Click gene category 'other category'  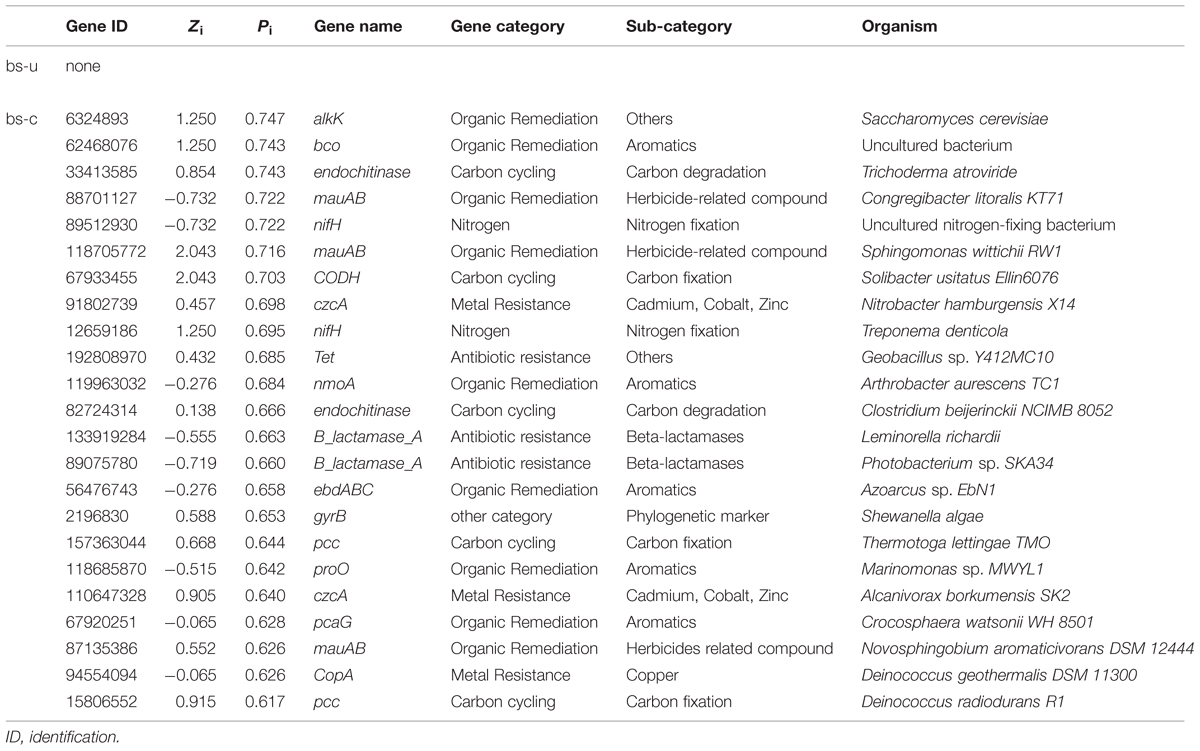501,516
